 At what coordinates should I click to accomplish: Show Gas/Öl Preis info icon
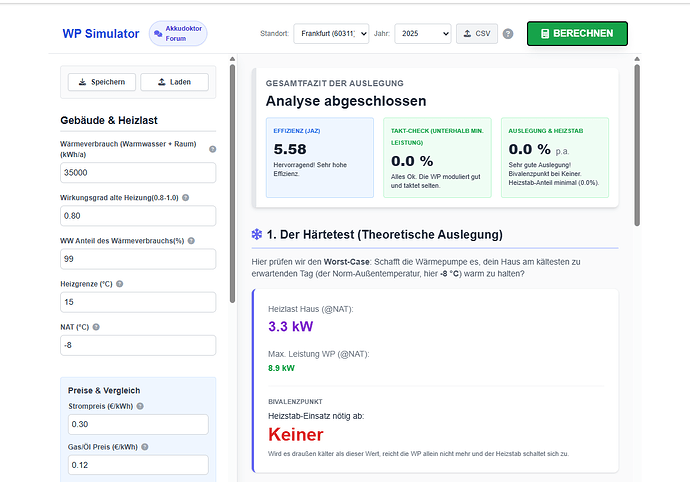click(144, 447)
